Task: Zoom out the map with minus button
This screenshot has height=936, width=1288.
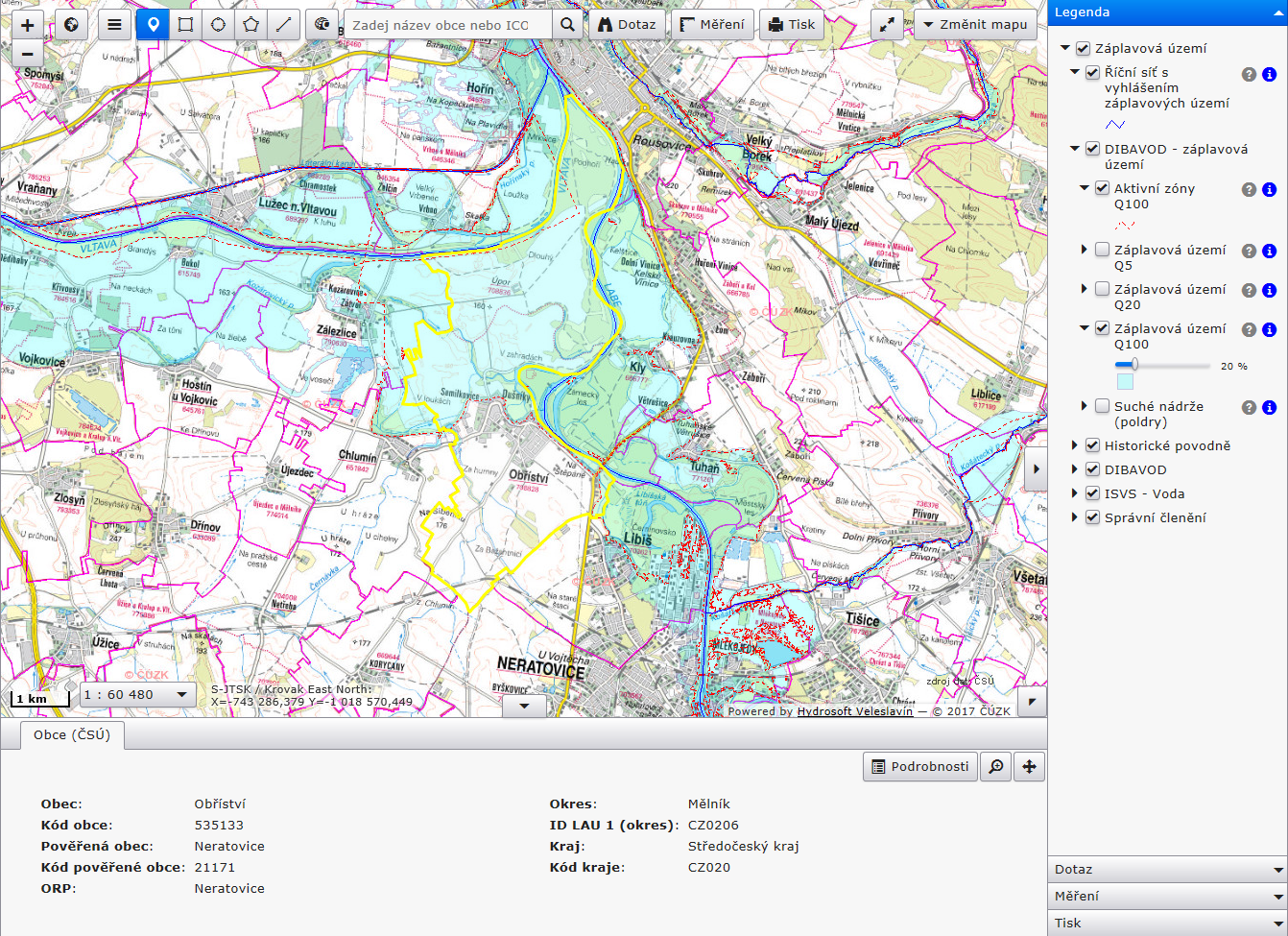Action: tap(27, 54)
